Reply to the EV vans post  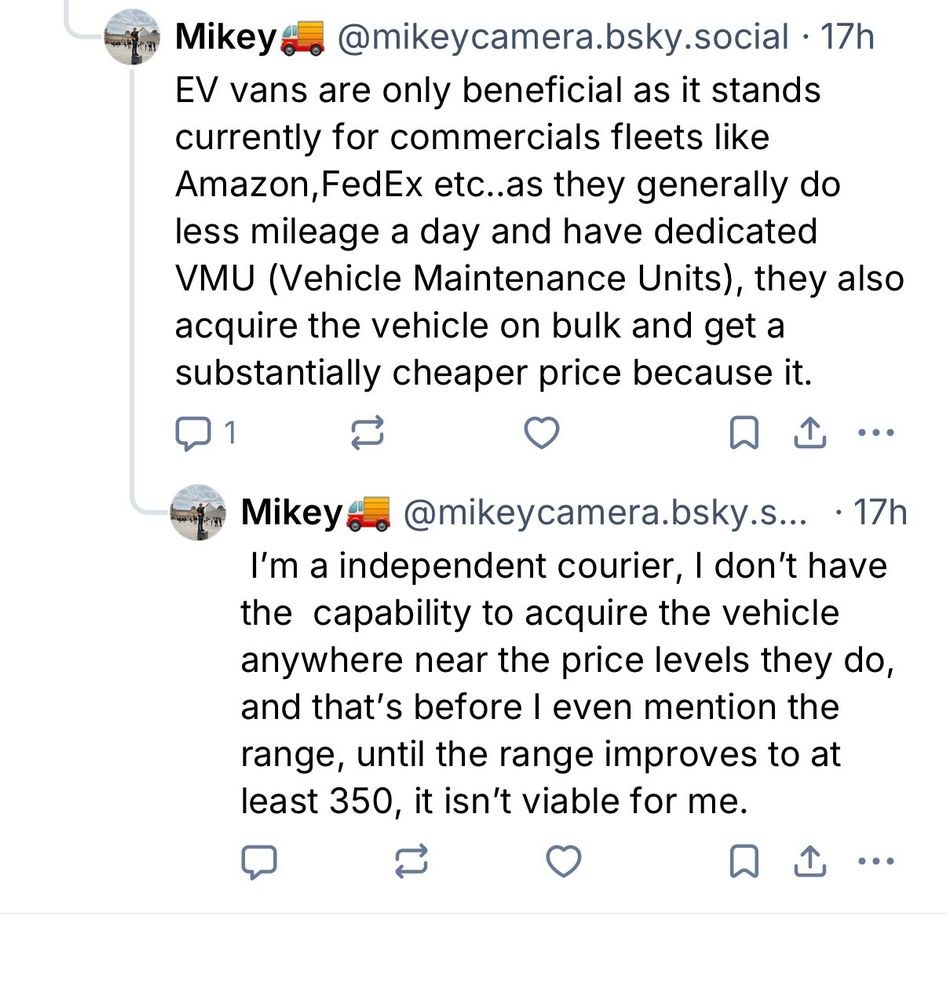(x=191, y=433)
